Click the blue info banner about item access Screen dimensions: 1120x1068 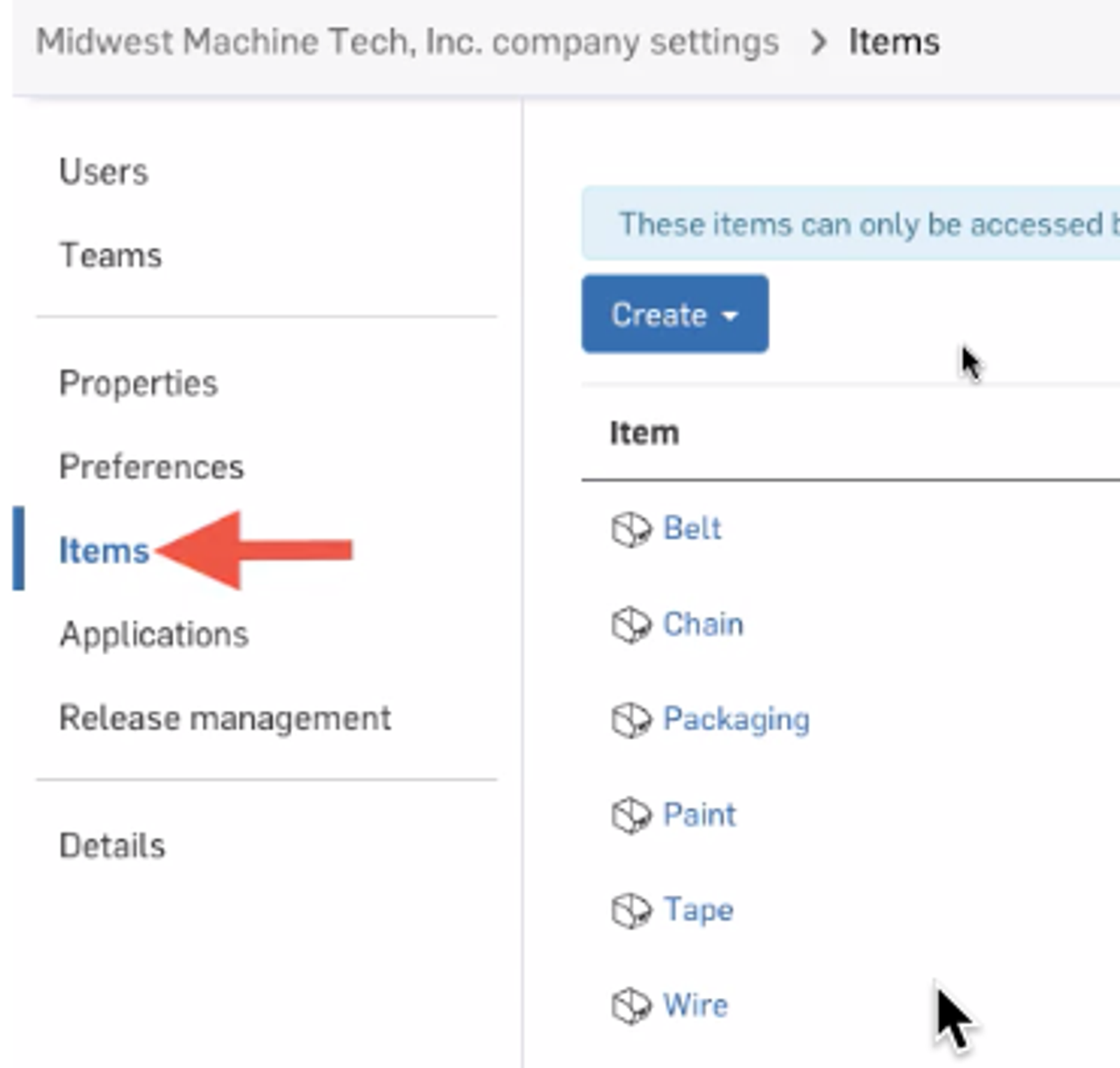(840, 223)
